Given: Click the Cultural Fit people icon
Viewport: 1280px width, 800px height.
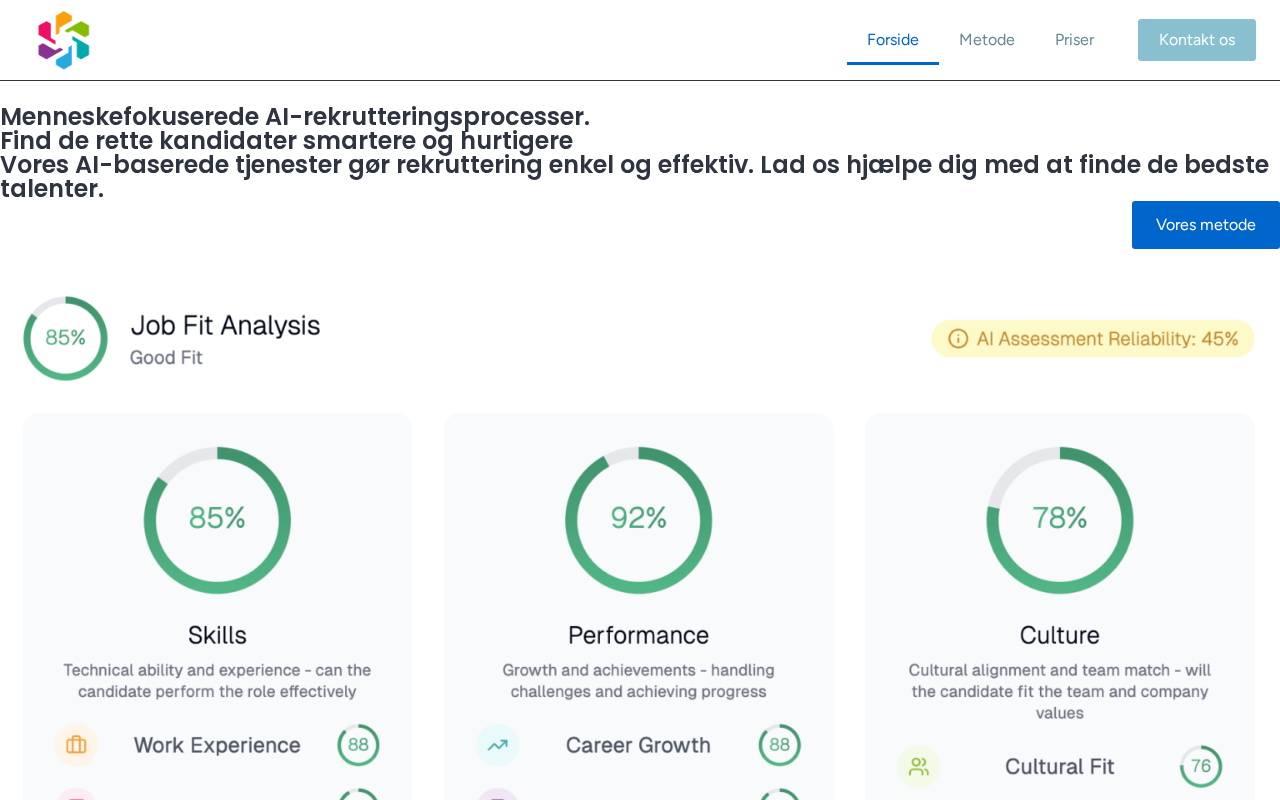Looking at the screenshot, I should pyautogui.click(x=919, y=767).
